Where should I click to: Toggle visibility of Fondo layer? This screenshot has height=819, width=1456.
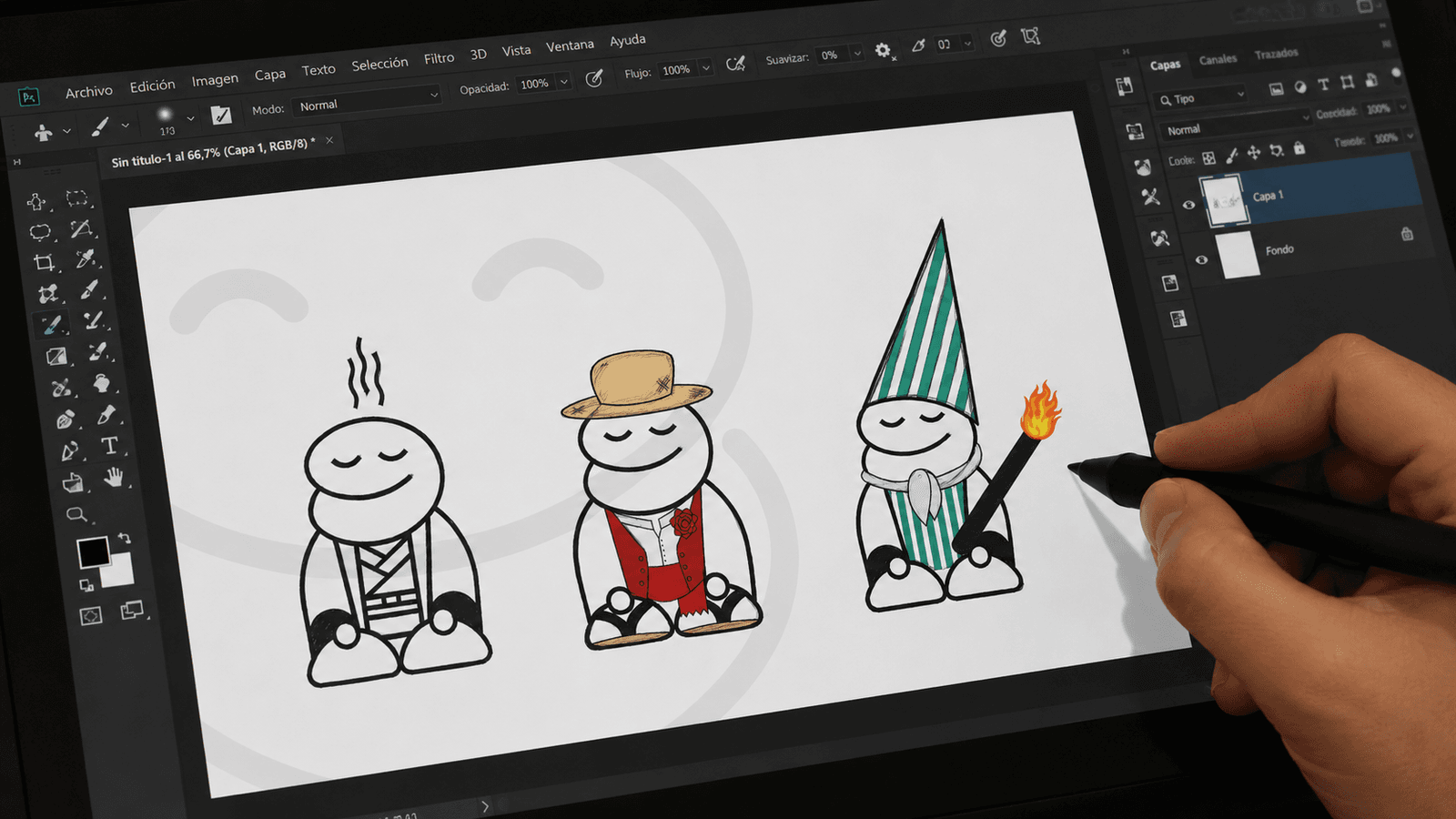coord(1201,259)
